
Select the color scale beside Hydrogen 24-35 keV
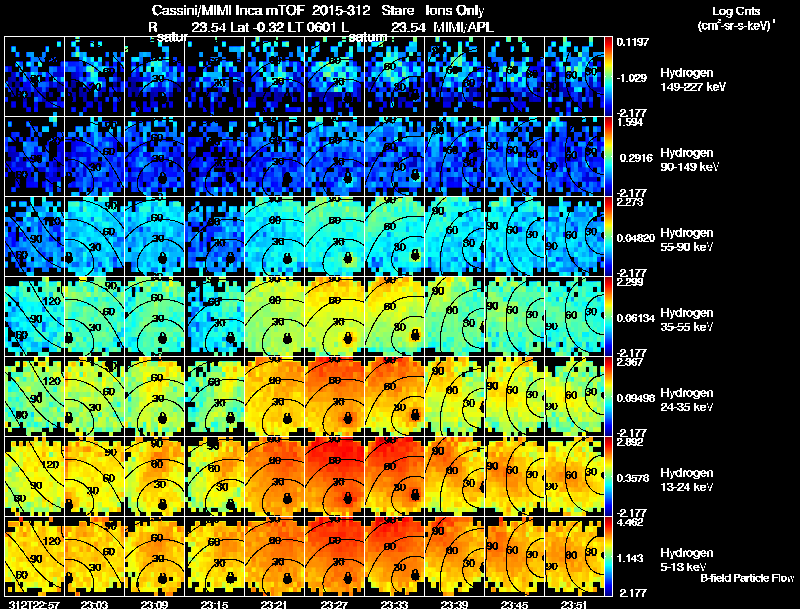point(608,396)
